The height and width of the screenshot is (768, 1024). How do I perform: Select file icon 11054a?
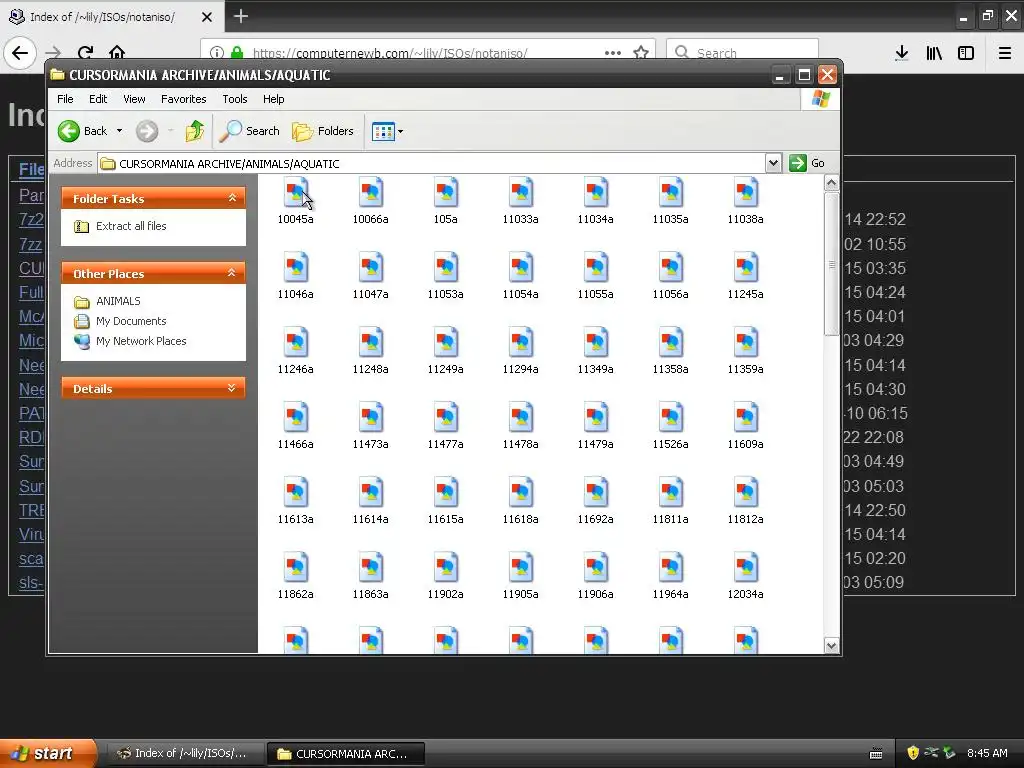pos(521,268)
